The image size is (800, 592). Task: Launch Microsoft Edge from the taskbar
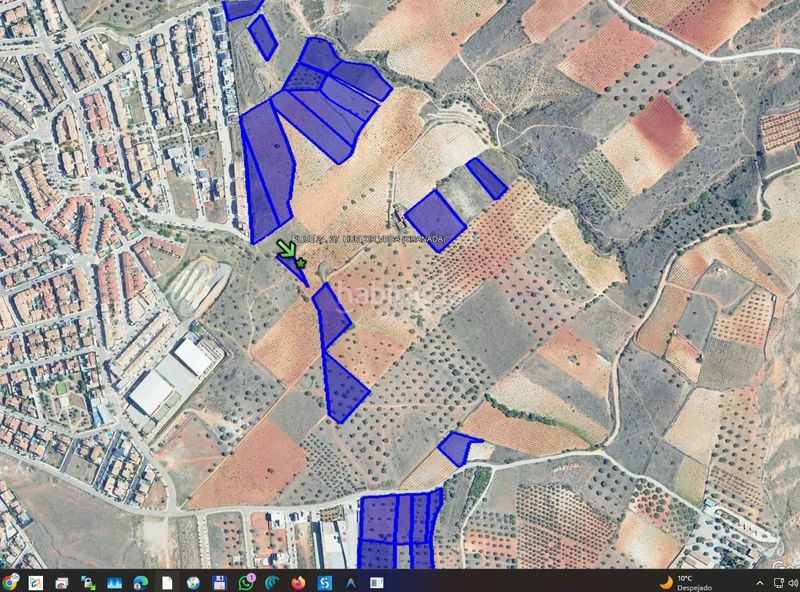tap(140, 582)
